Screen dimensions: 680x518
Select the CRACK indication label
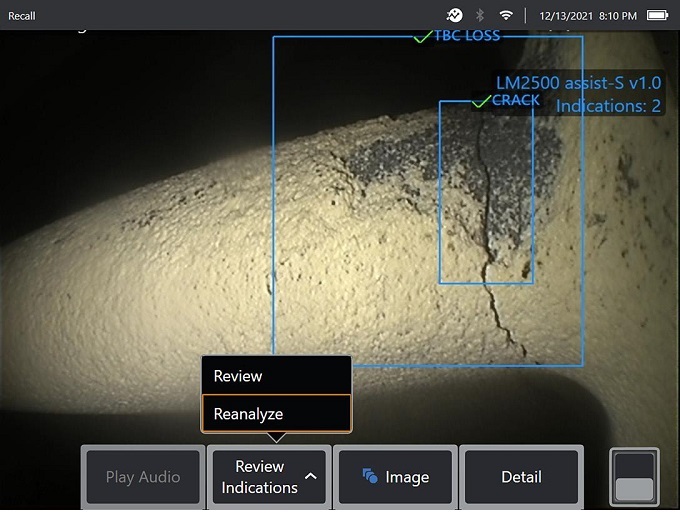point(516,100)
